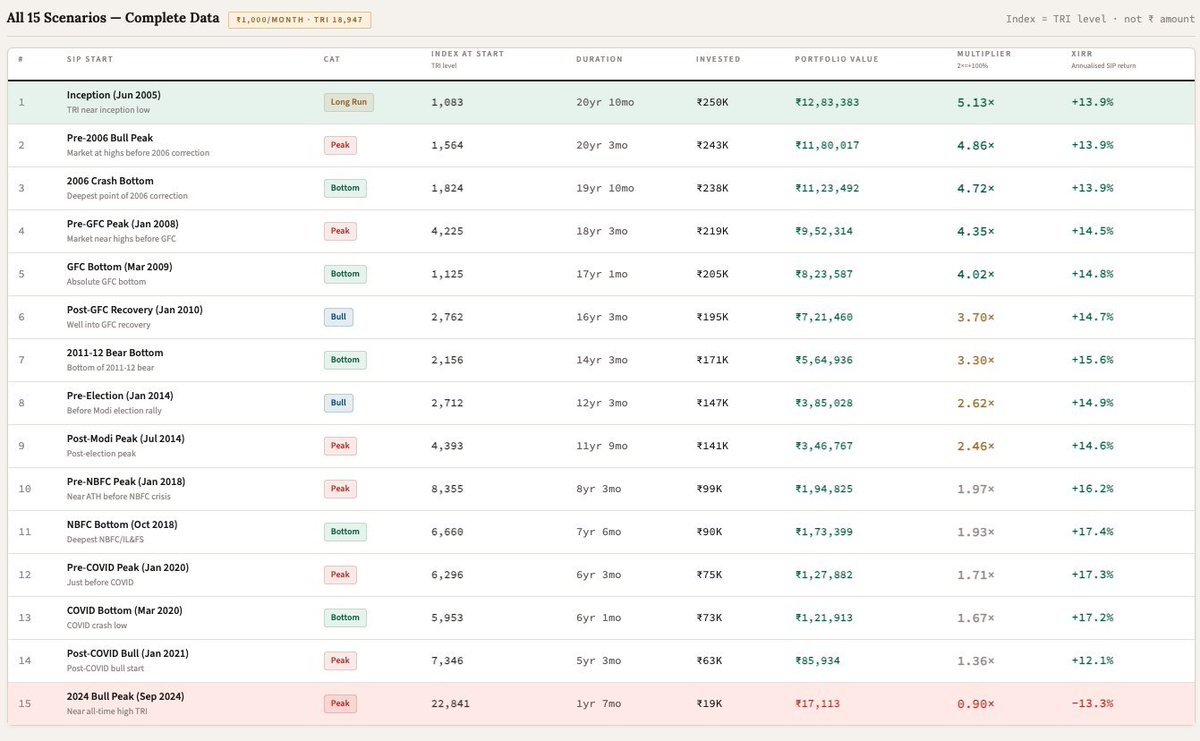This screenshot has width=1200, height=741.
Task: Click the XIRR value +17.4%
Action: click(1092, 532)
